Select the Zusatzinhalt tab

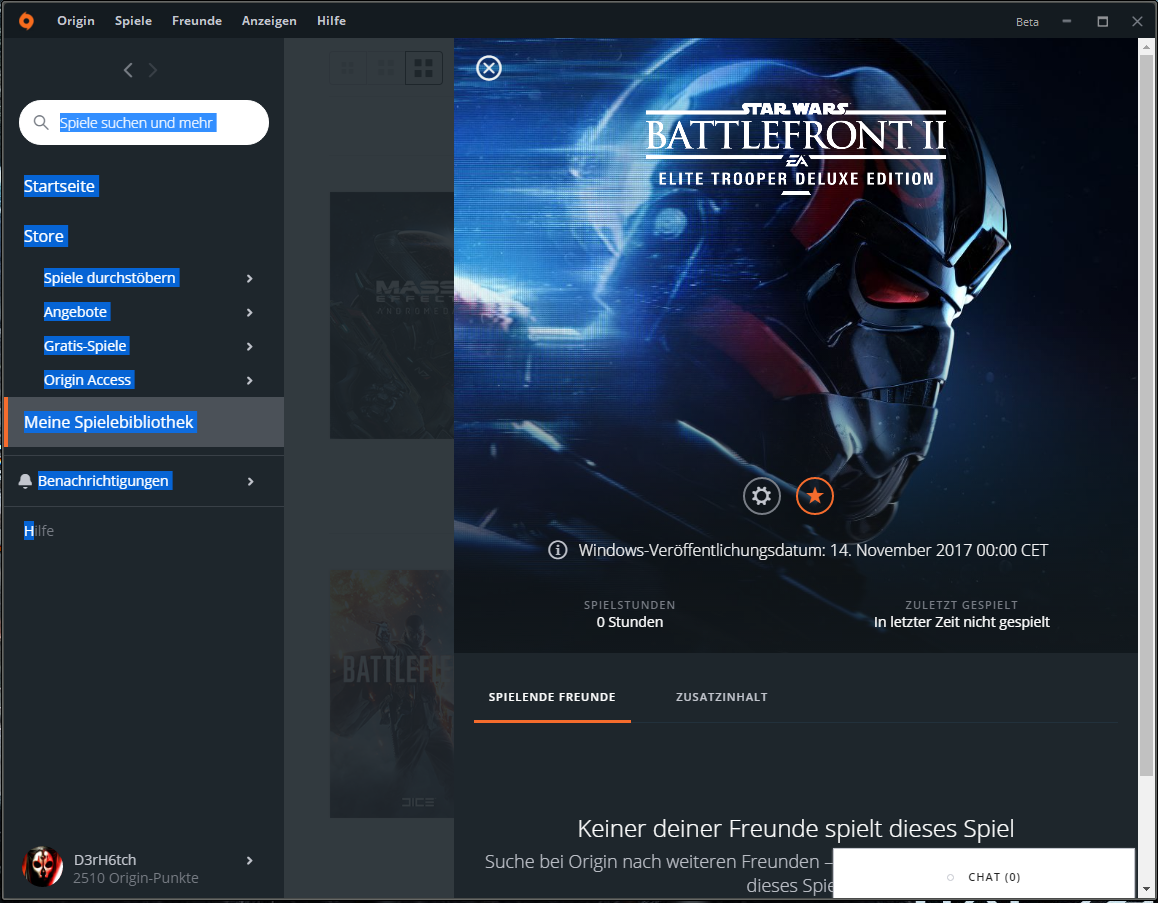click(722, 697)
